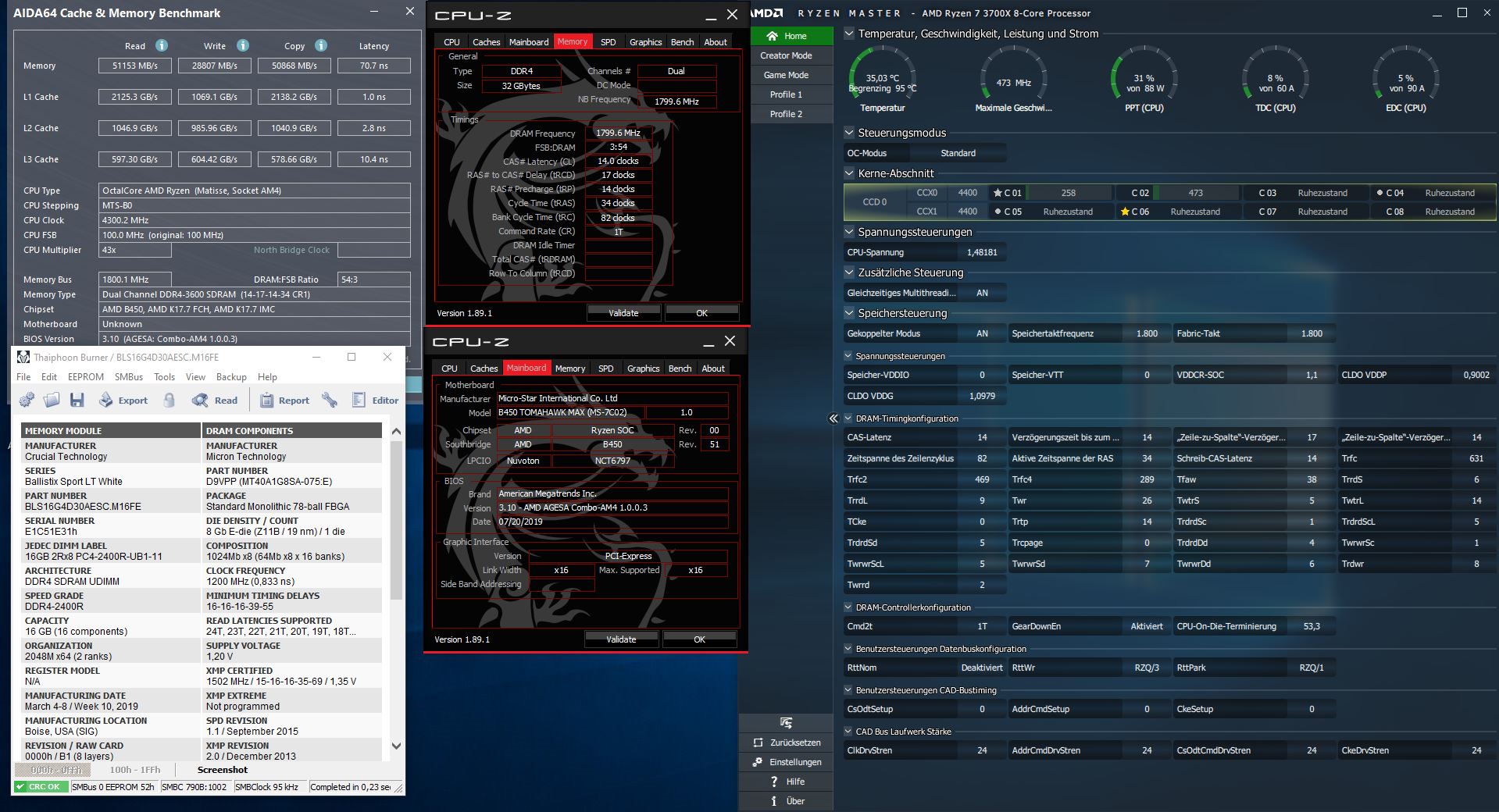Switch to Caches tab in upper CPU-Z window
This screenshot has height=812, width=1499.
486,42
